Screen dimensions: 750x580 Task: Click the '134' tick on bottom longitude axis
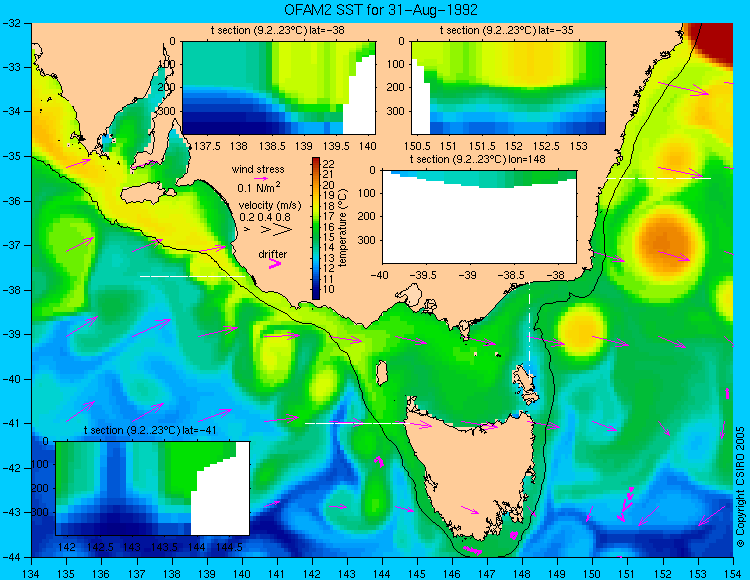(x=32, y=573)
